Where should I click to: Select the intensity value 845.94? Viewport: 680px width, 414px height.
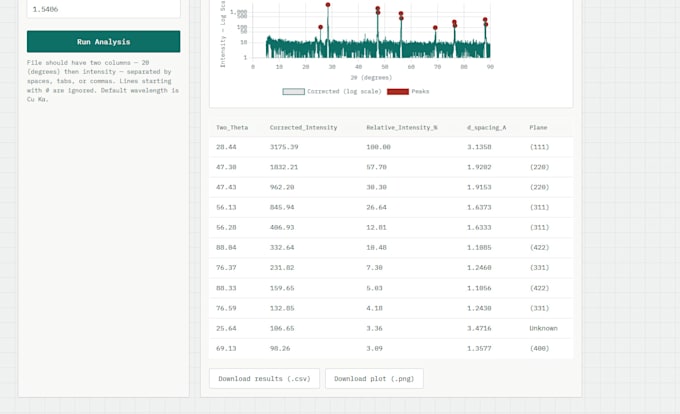click(x=282, y=207)
